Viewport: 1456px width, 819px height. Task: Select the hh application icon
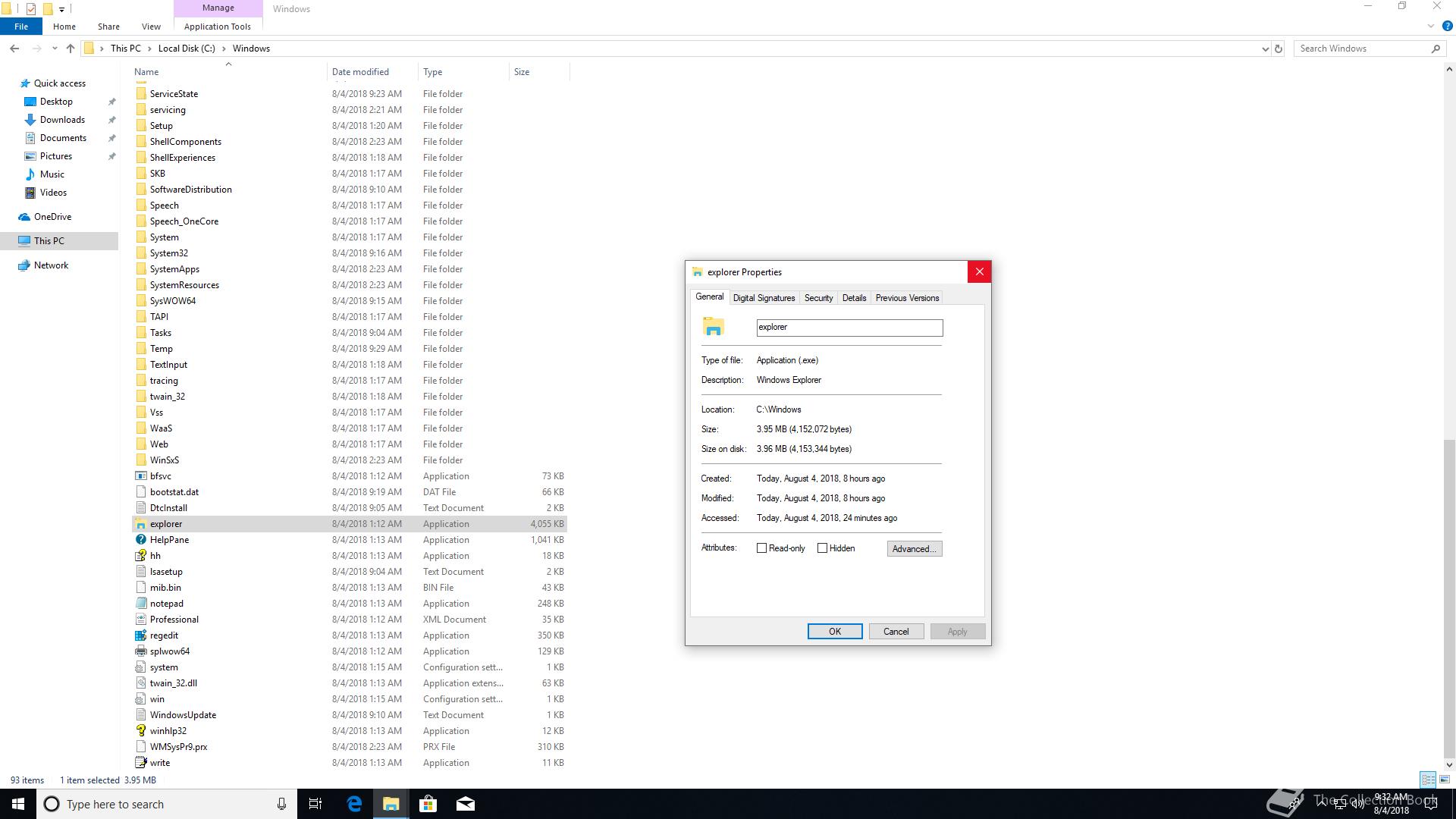pyautogui.click(x=140, y=556)
